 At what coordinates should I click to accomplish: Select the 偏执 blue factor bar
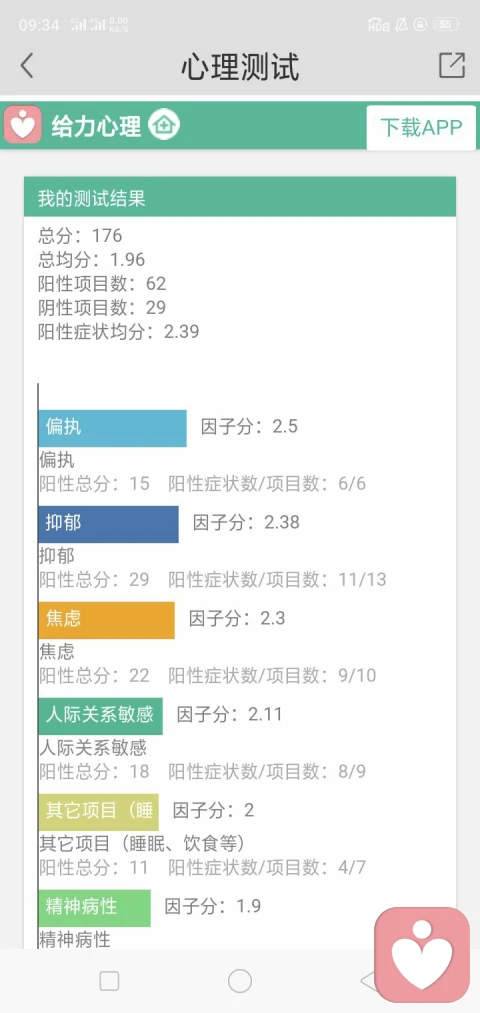point(112,428)
